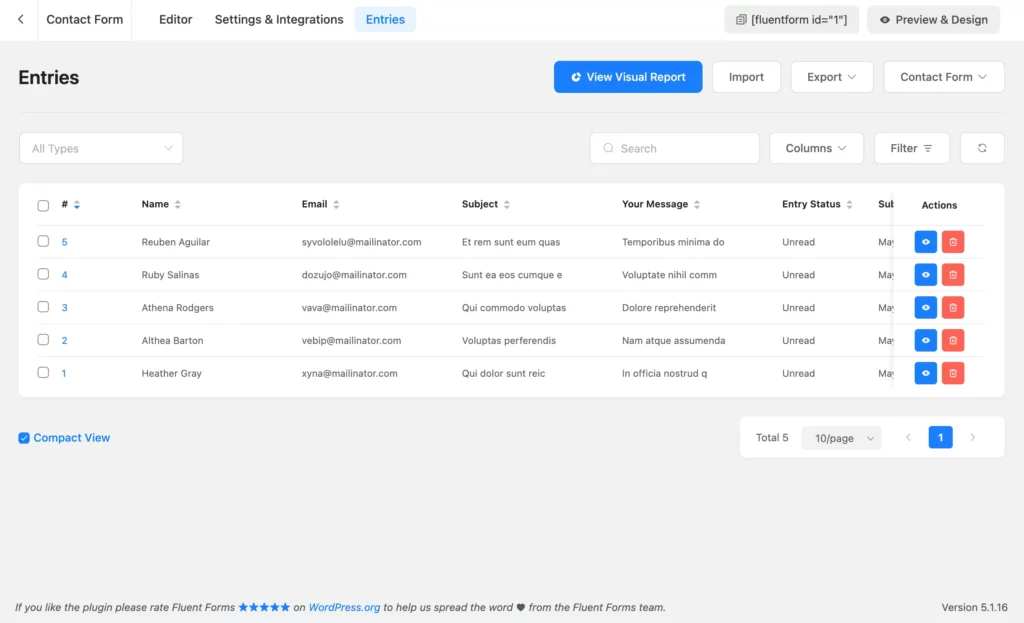
Task: Delete Althea Barton's entry using trash icon
Action: click(952, 340)
